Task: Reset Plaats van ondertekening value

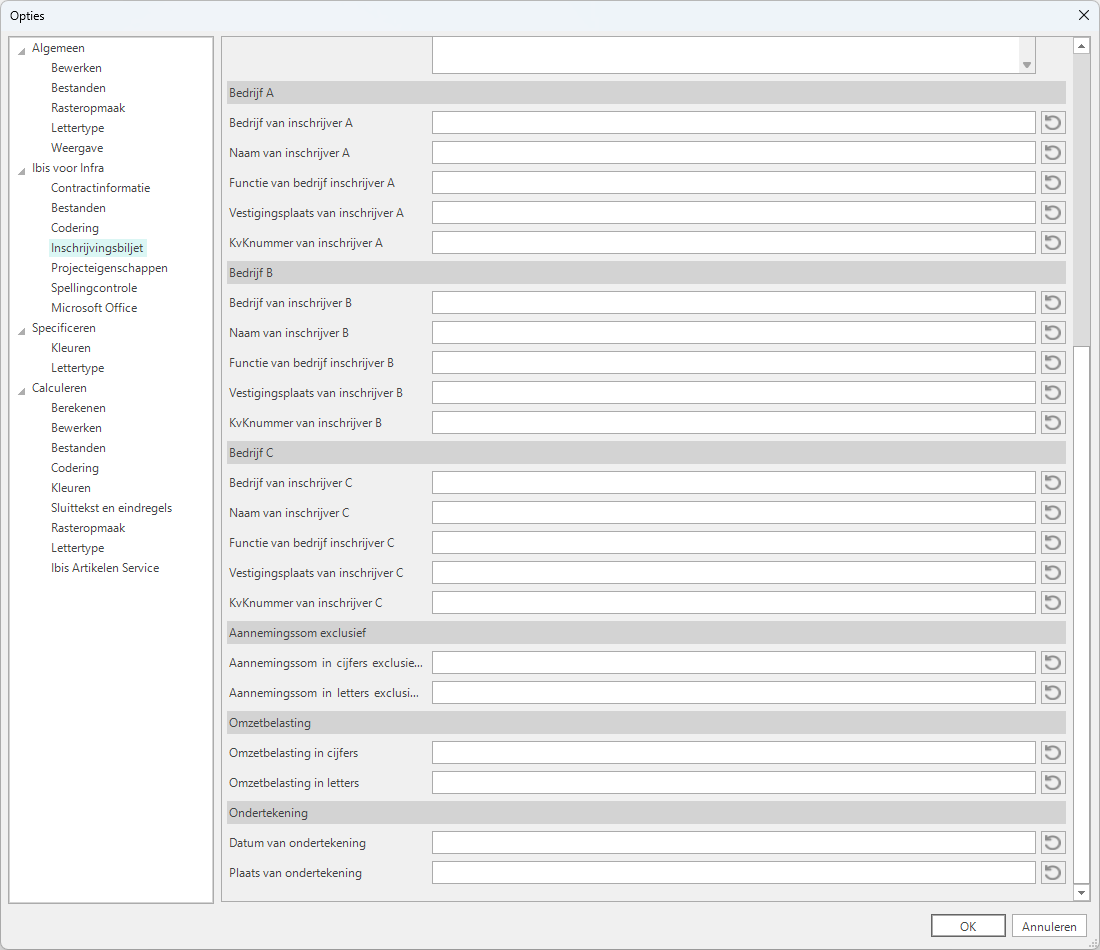Action: [1053, 873]
